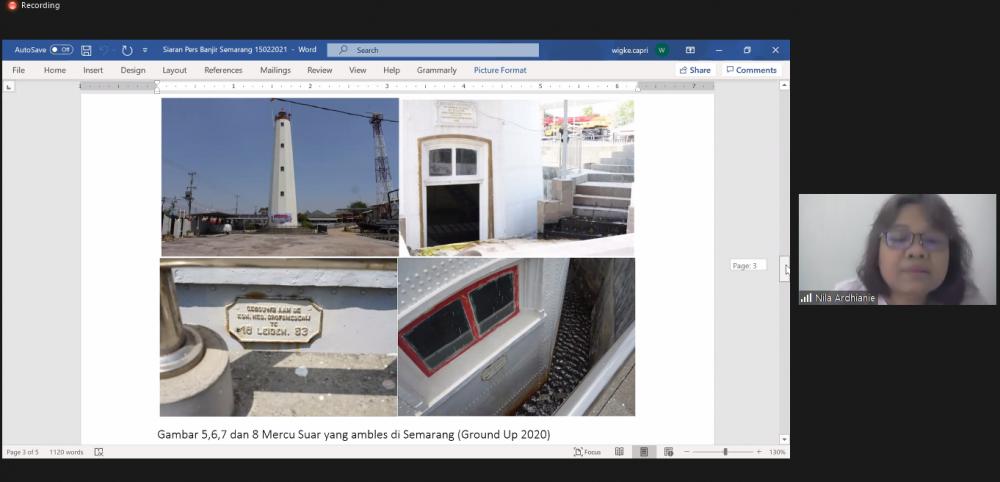
Task: Click the proofing check icon in status bar
Action: point(99,452)
